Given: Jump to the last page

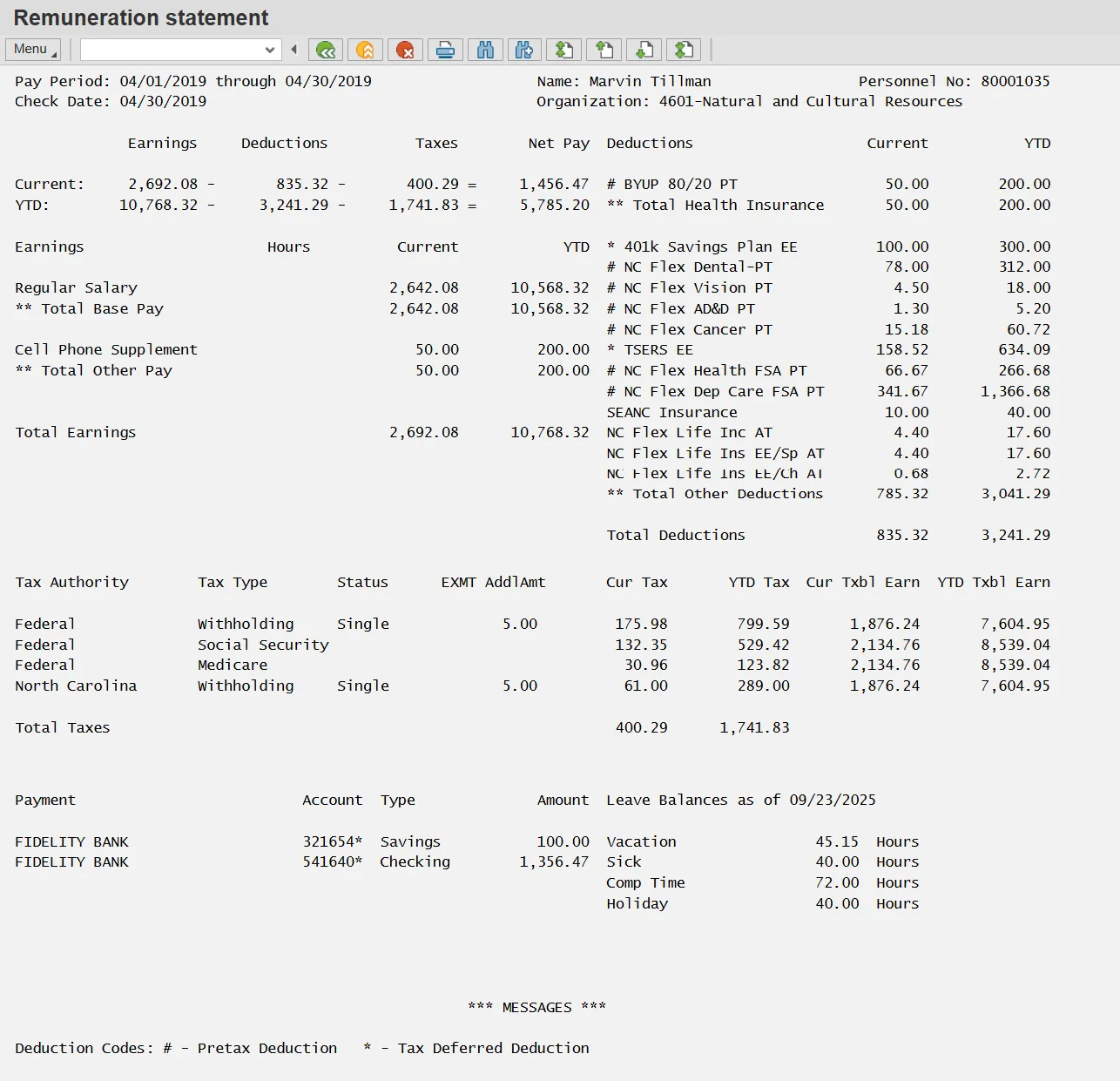Looking at the screenshot, I should [x=685, y=50].
